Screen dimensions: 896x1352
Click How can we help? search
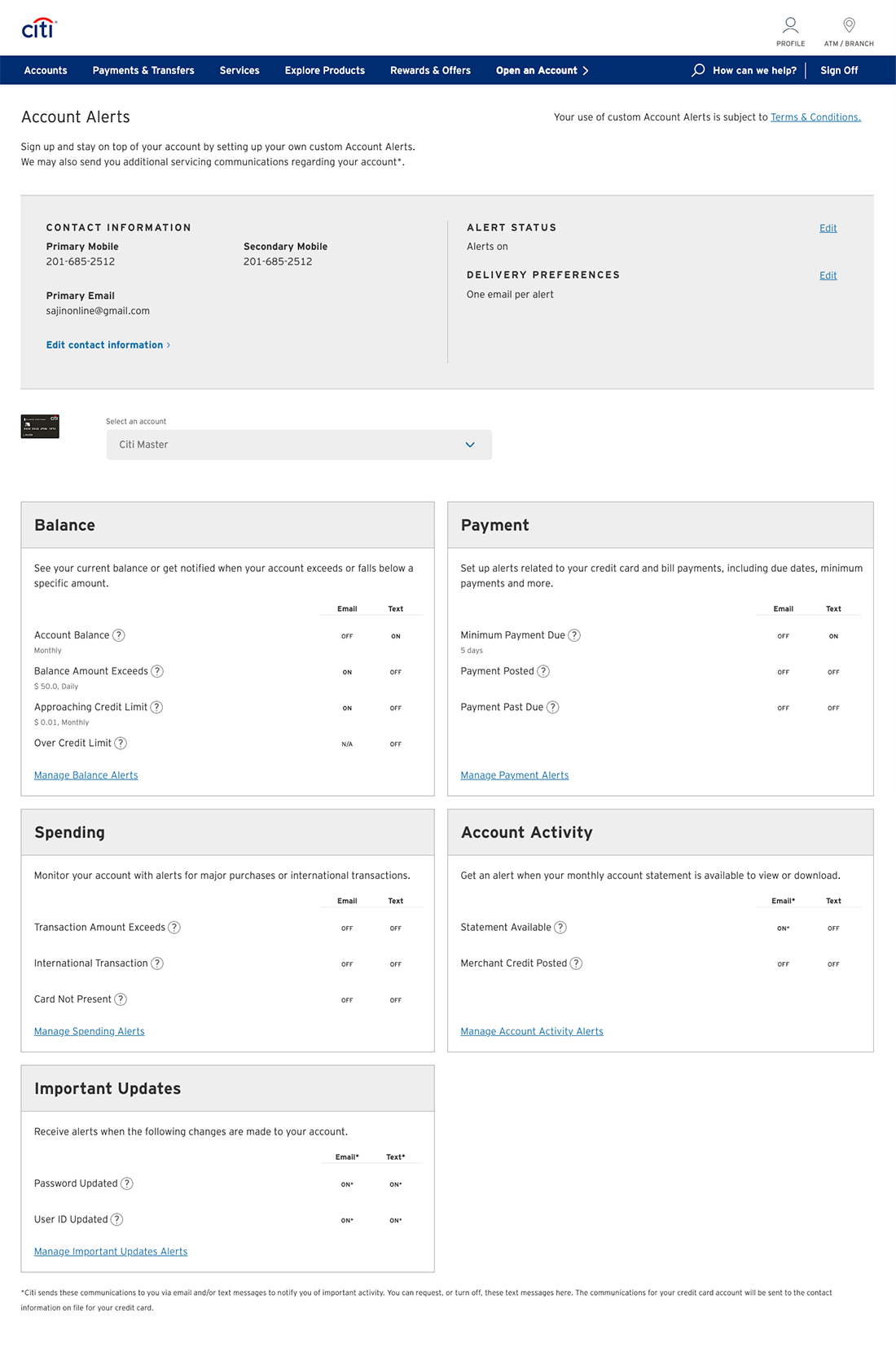coord(754,70)
